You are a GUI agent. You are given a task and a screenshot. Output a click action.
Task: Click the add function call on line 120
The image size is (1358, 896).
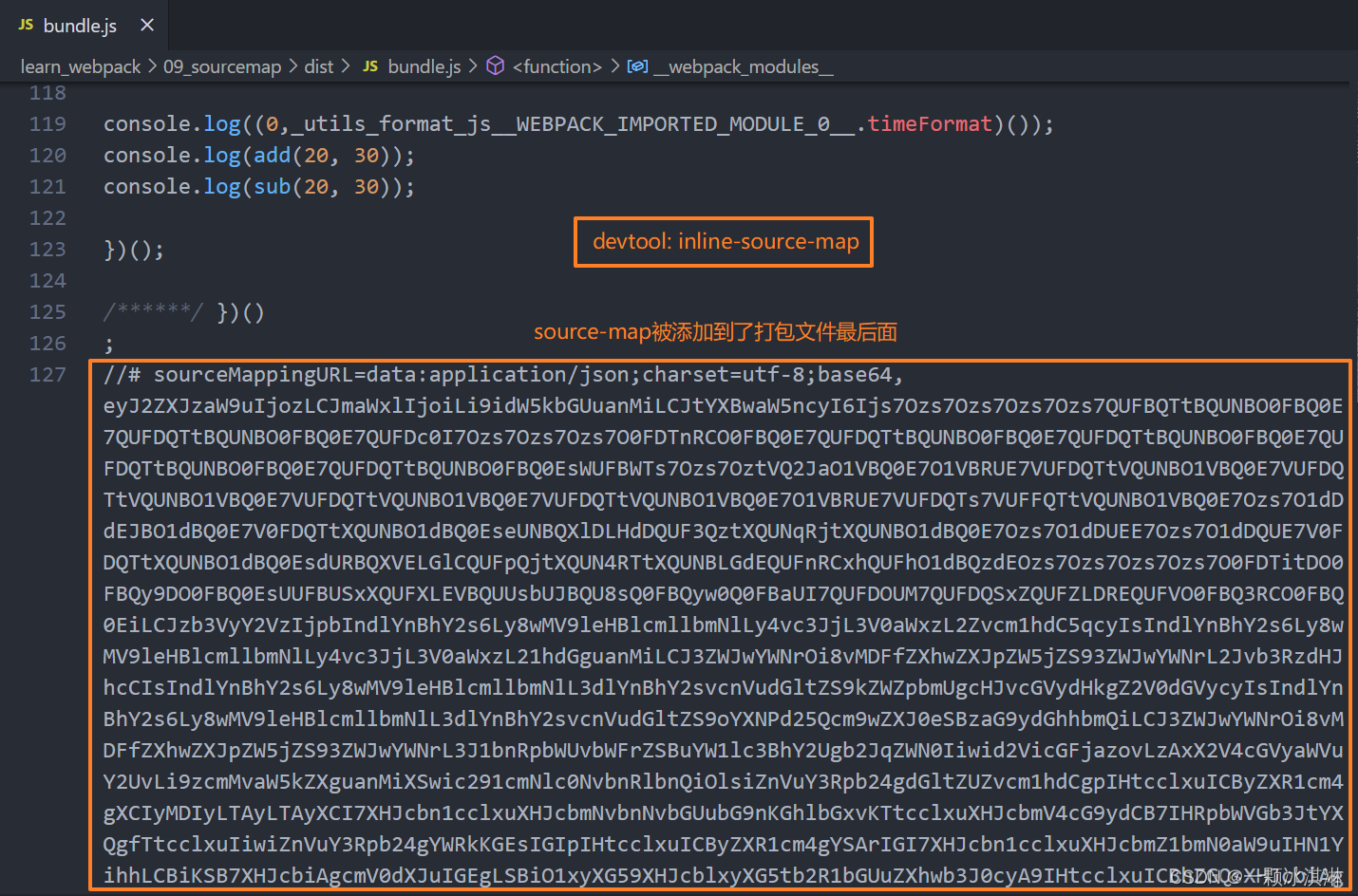tap(273, 156)
